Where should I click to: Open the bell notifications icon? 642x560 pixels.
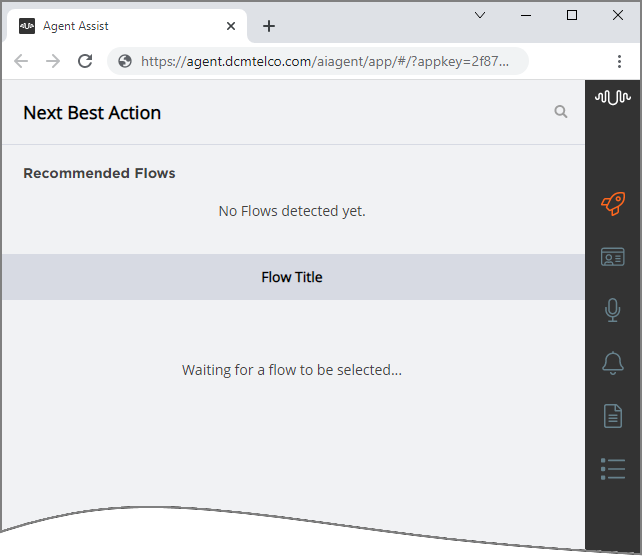point(613,363)
